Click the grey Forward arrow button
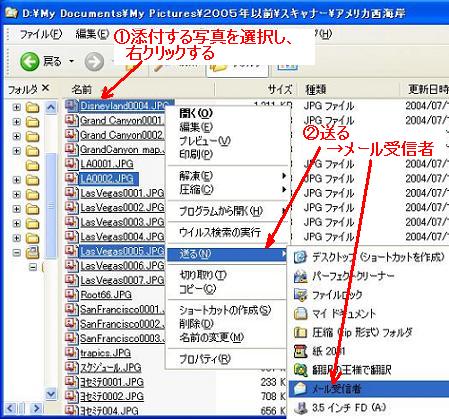This screenshot has height=419, width=449. (x=94, y=62)
